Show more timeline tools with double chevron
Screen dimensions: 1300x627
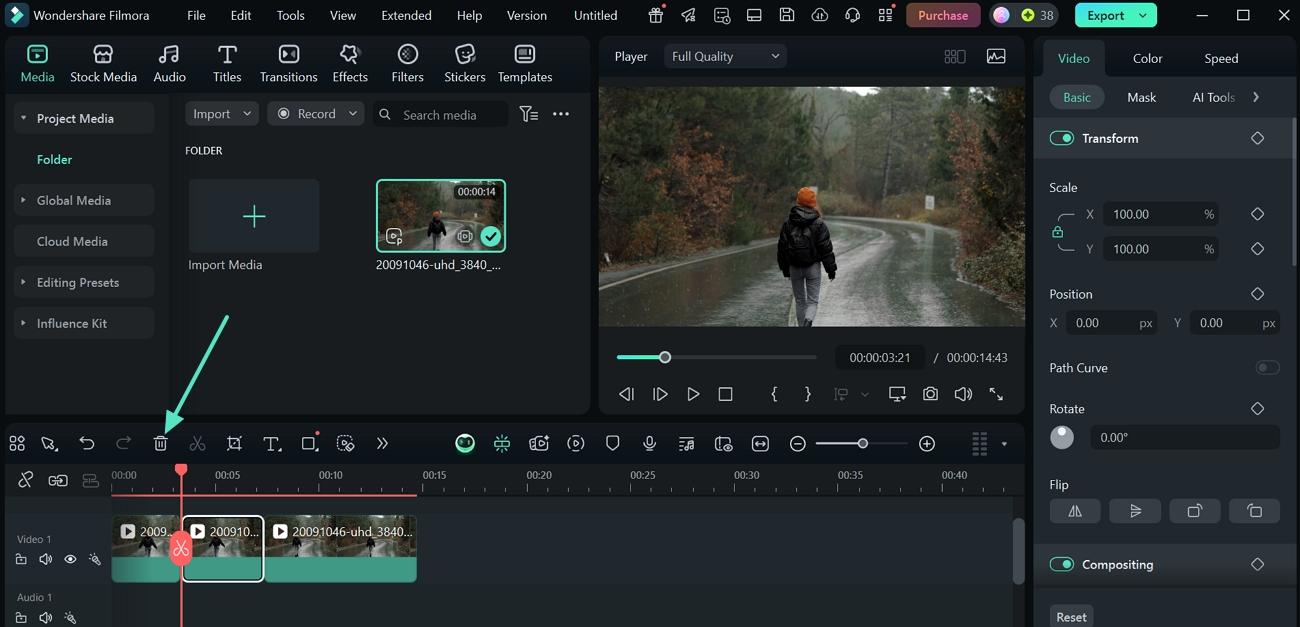(382, 443)
